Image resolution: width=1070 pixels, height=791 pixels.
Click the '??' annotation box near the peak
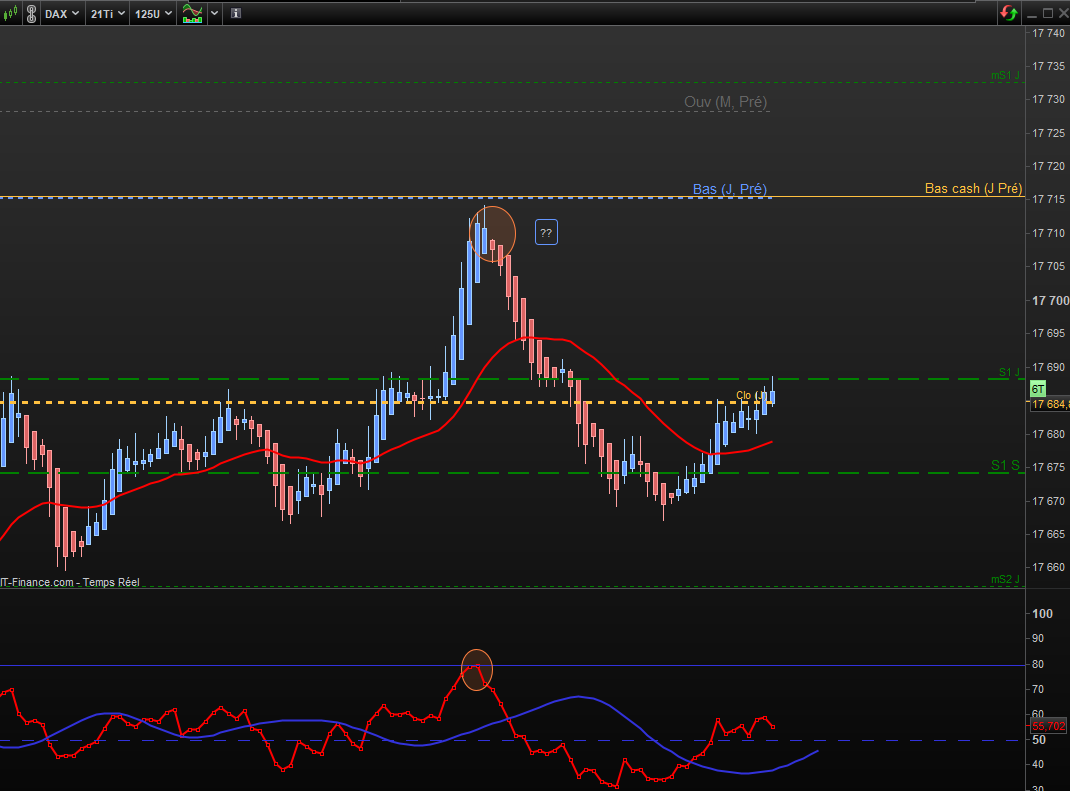click(546, 233)
